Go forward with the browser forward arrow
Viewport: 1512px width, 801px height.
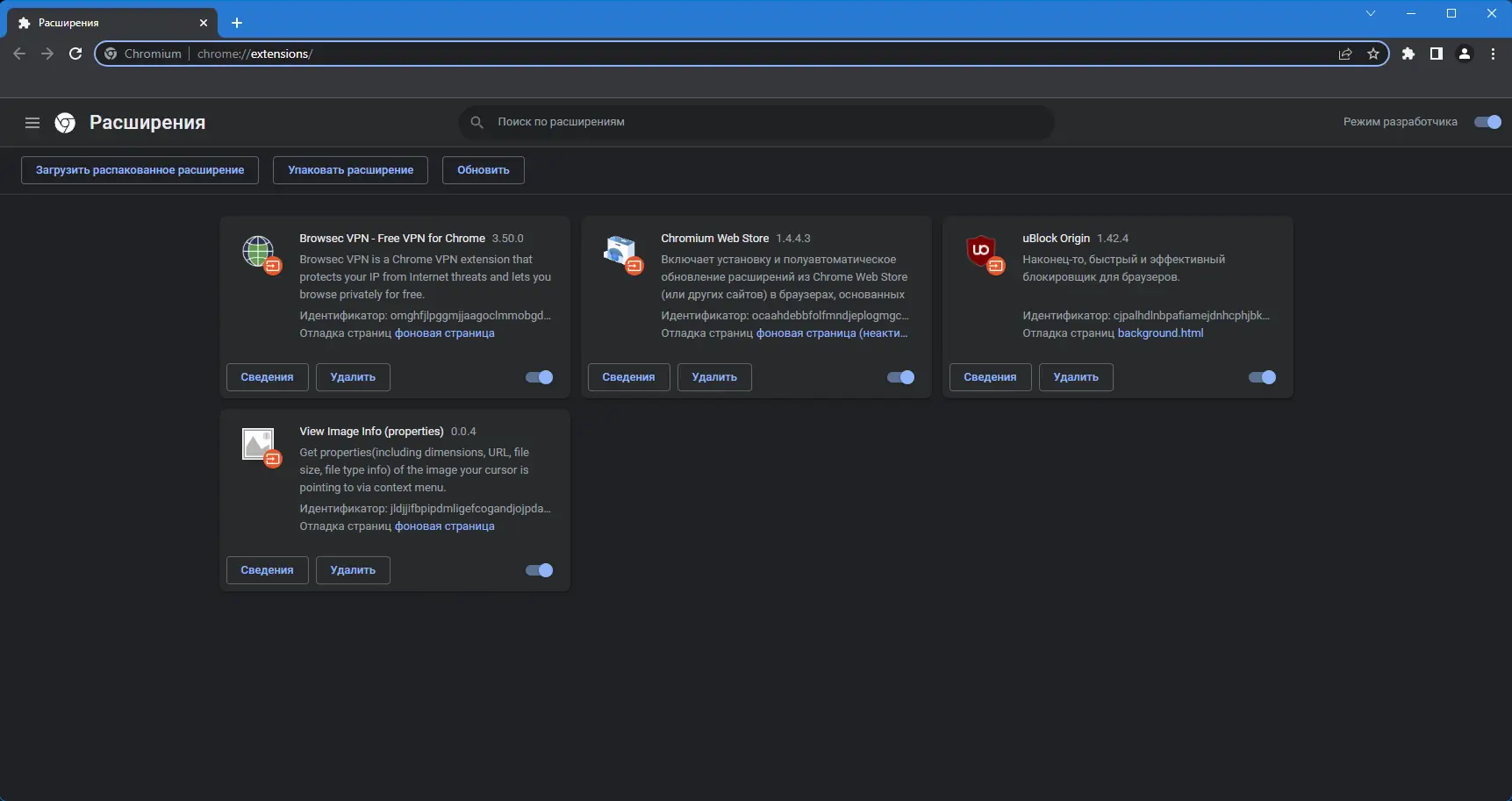point(47,54)
